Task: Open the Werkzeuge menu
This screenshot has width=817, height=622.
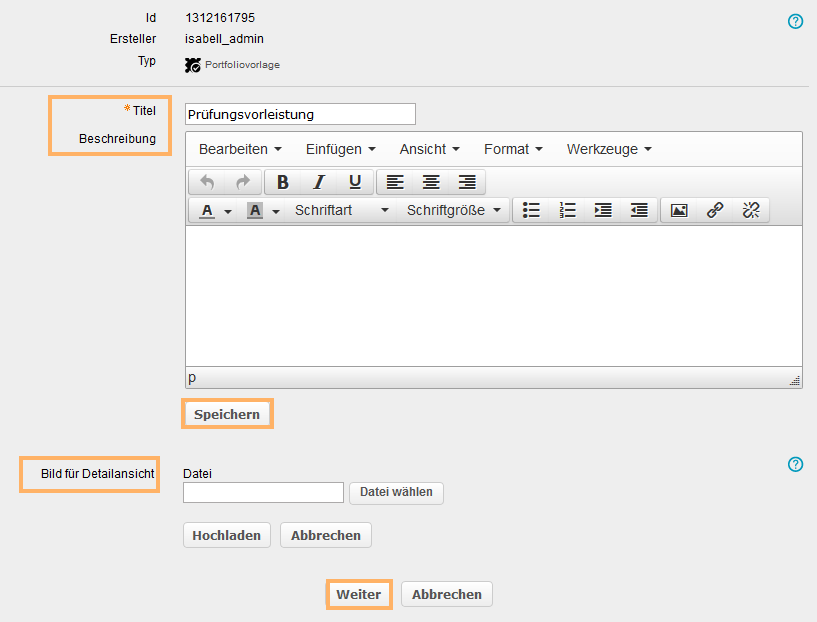Action: (x=608, y=149)
